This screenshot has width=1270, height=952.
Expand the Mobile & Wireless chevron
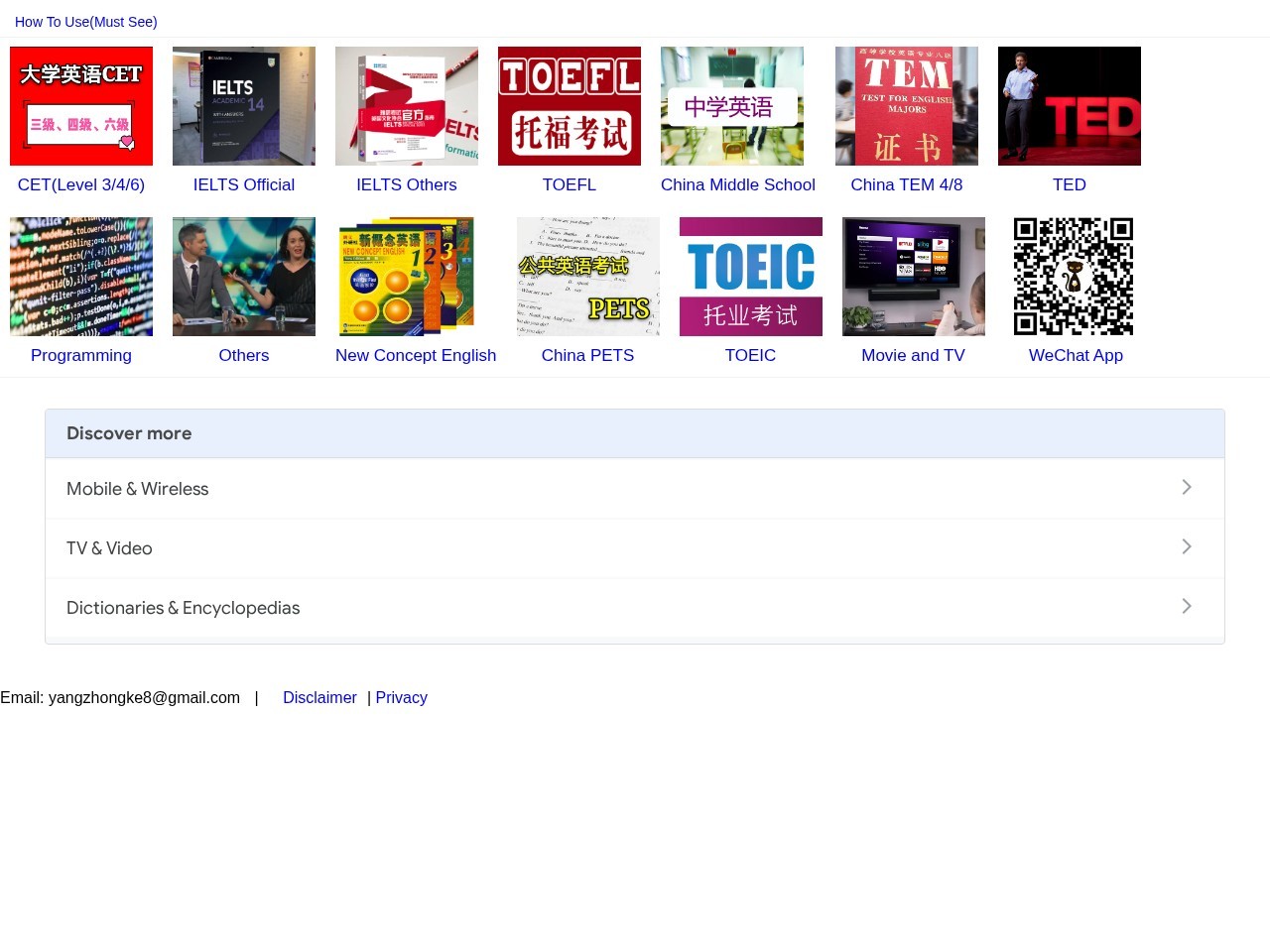click(x=1187, y=487)
